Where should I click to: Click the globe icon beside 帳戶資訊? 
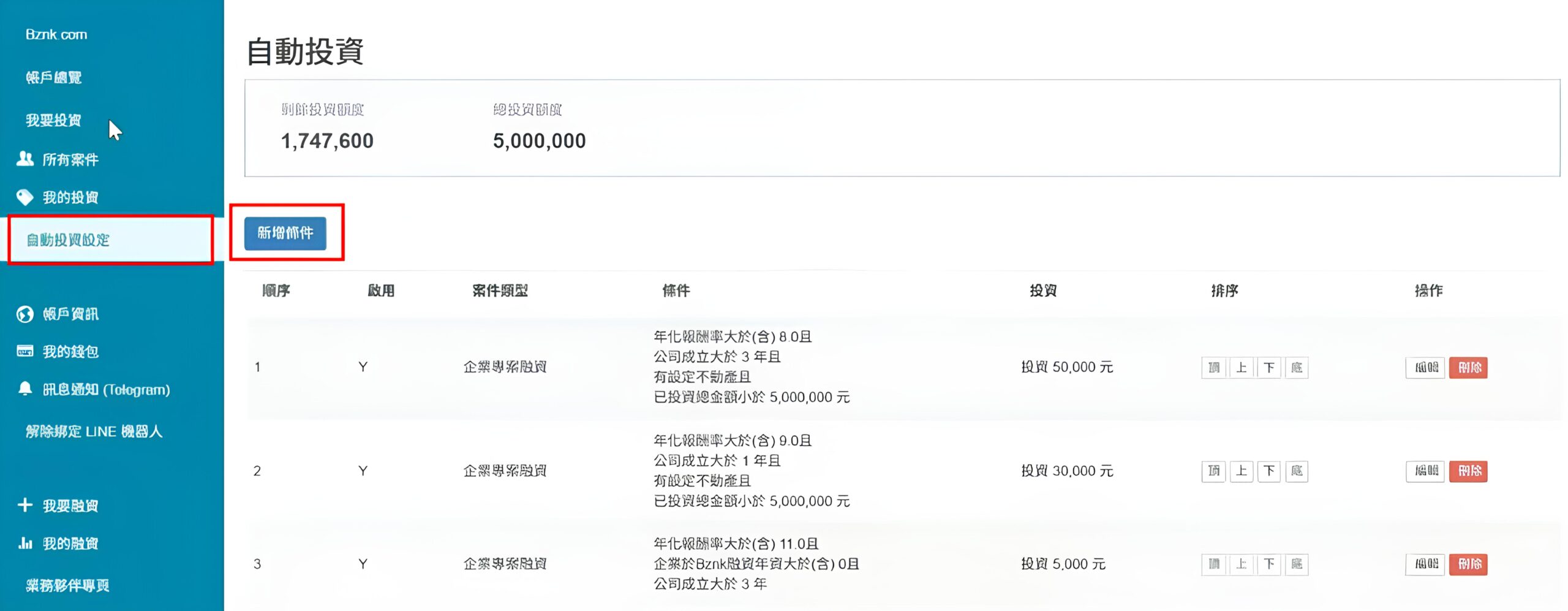pyautogui.click(x=25, y=314)
